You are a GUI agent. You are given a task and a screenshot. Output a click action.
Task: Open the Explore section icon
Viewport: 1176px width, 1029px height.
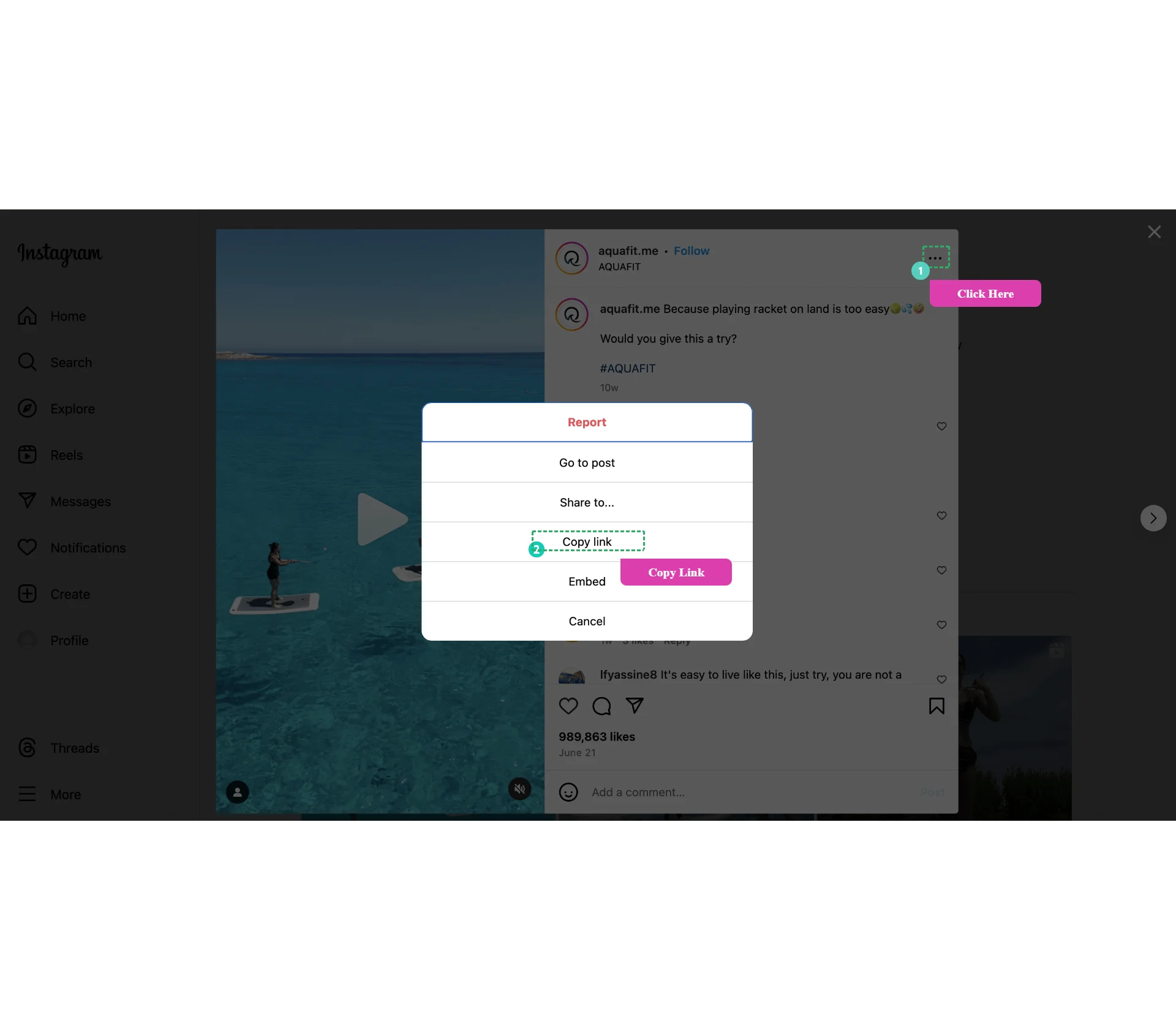[x=27, y=408]
